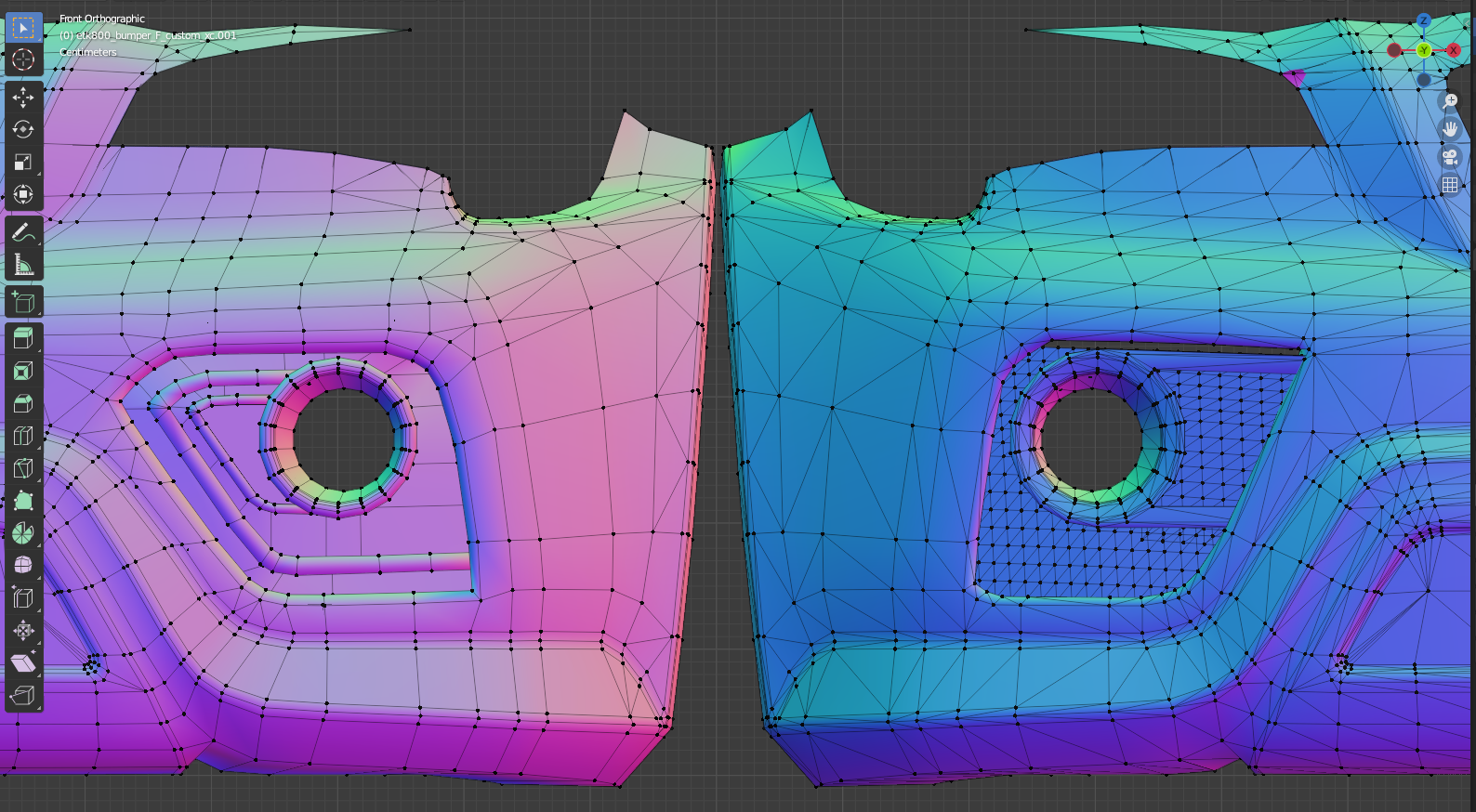Screen dimensions: 1476x812
Task: Click the red X axis on gizmo
Action: [x=1454, y=50]
